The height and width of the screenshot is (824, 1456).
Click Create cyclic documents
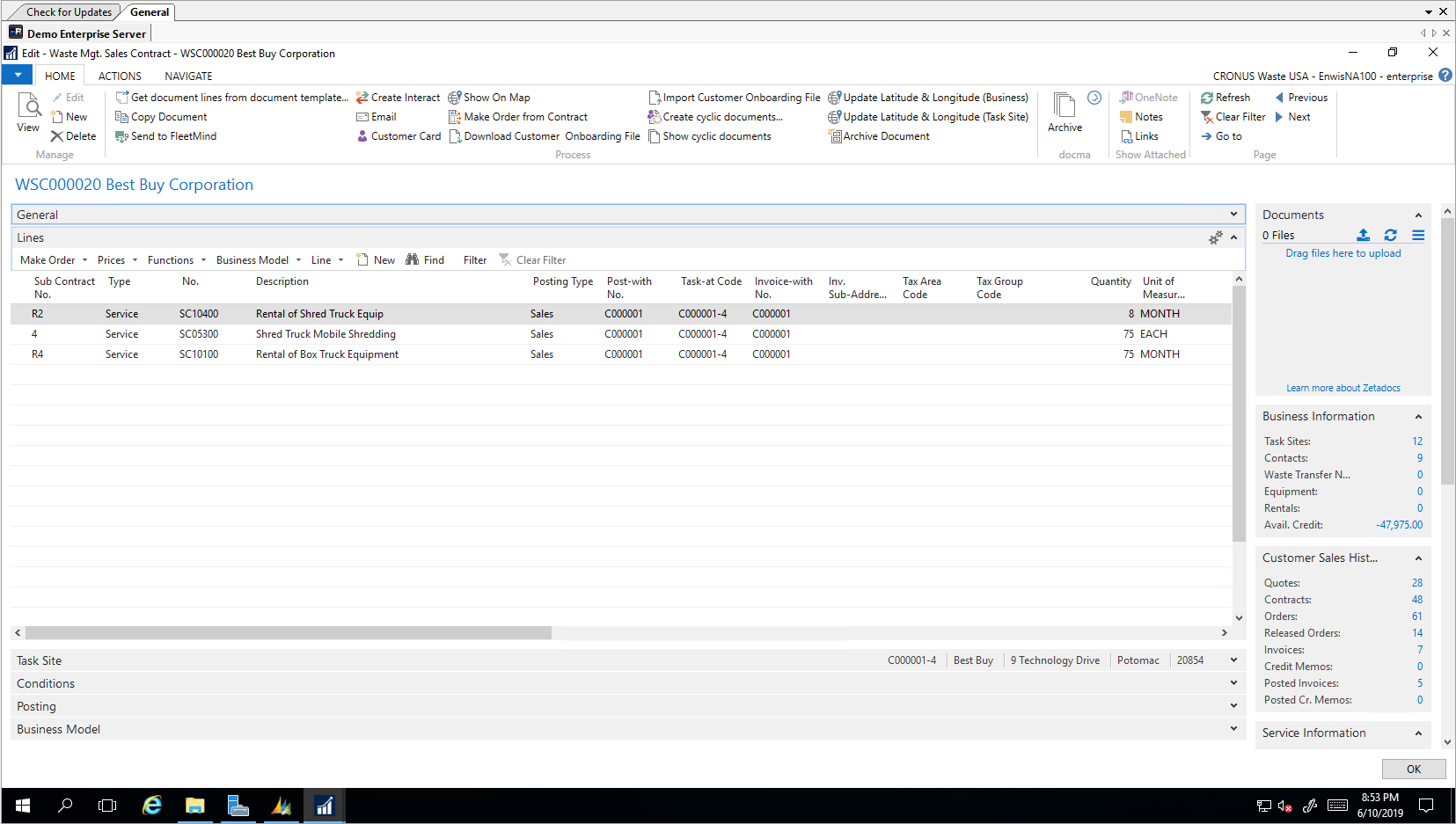coord(715,117)
